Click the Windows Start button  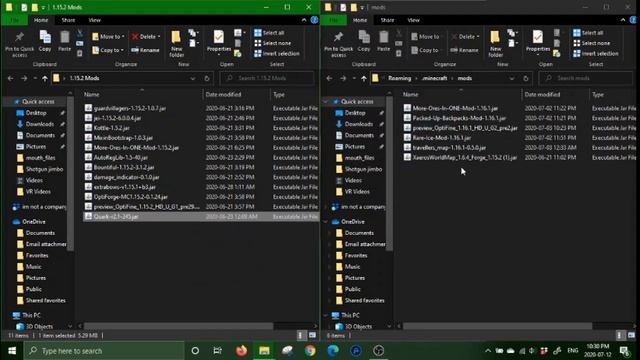click(12, 351)
